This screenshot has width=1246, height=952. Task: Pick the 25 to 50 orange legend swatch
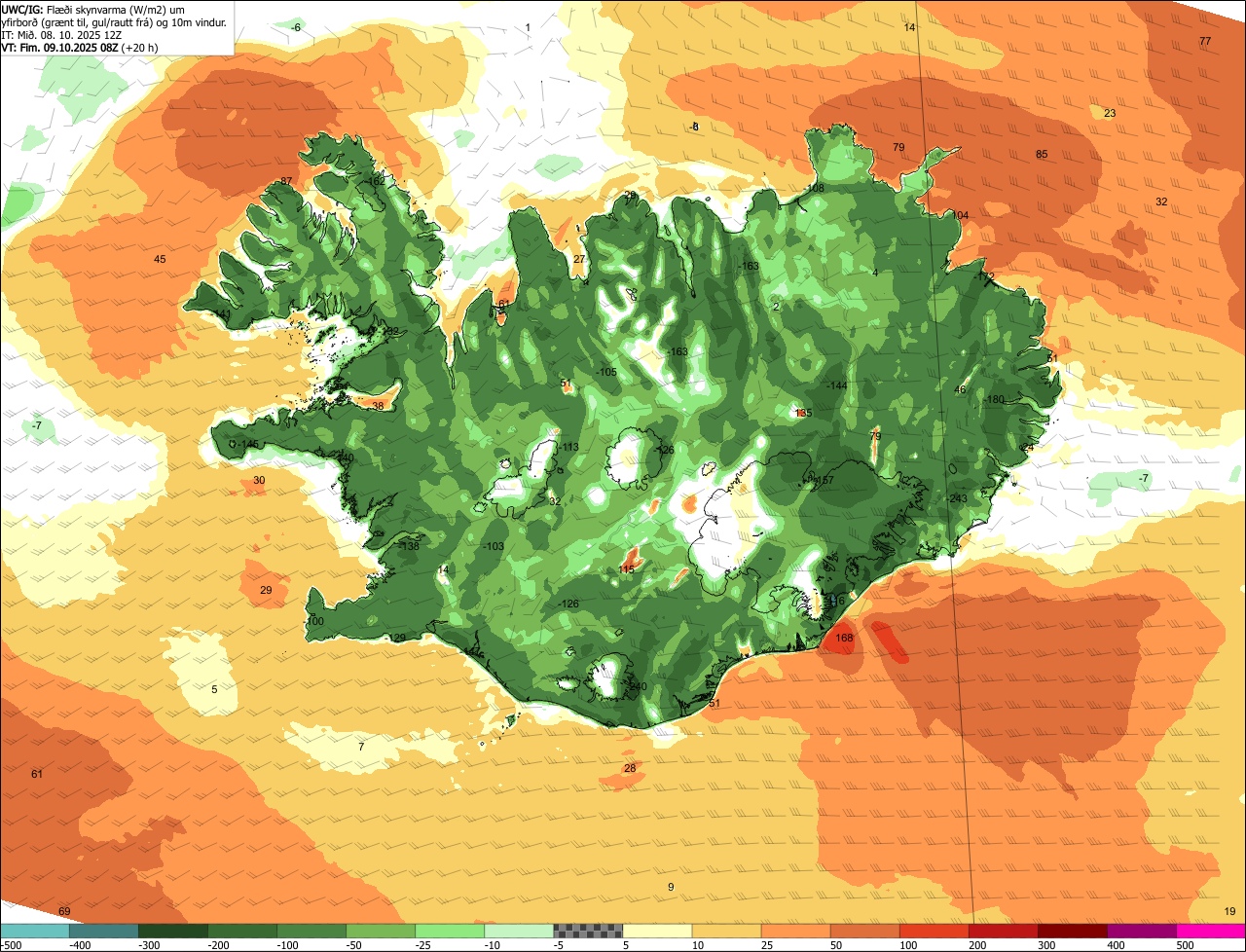795,931
